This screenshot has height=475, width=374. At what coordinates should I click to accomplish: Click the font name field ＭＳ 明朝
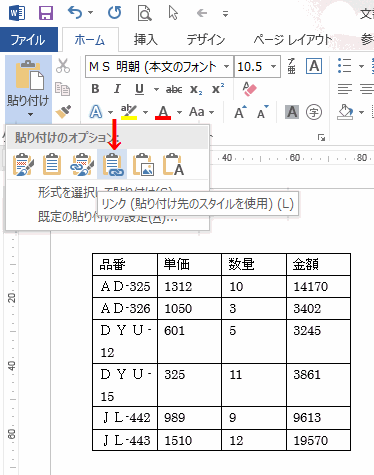point(153,67)
